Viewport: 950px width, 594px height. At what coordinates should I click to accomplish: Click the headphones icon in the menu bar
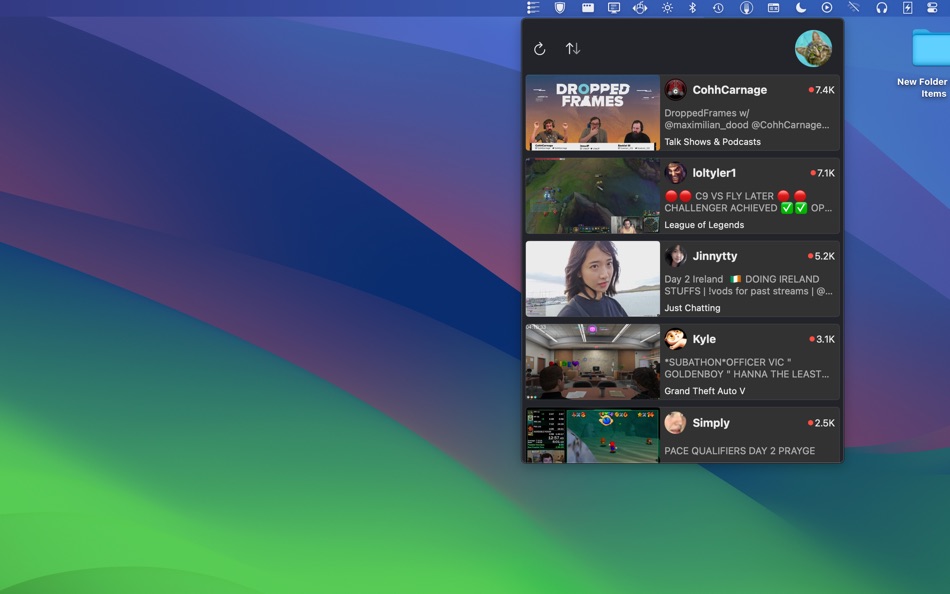tap(883, 8)
